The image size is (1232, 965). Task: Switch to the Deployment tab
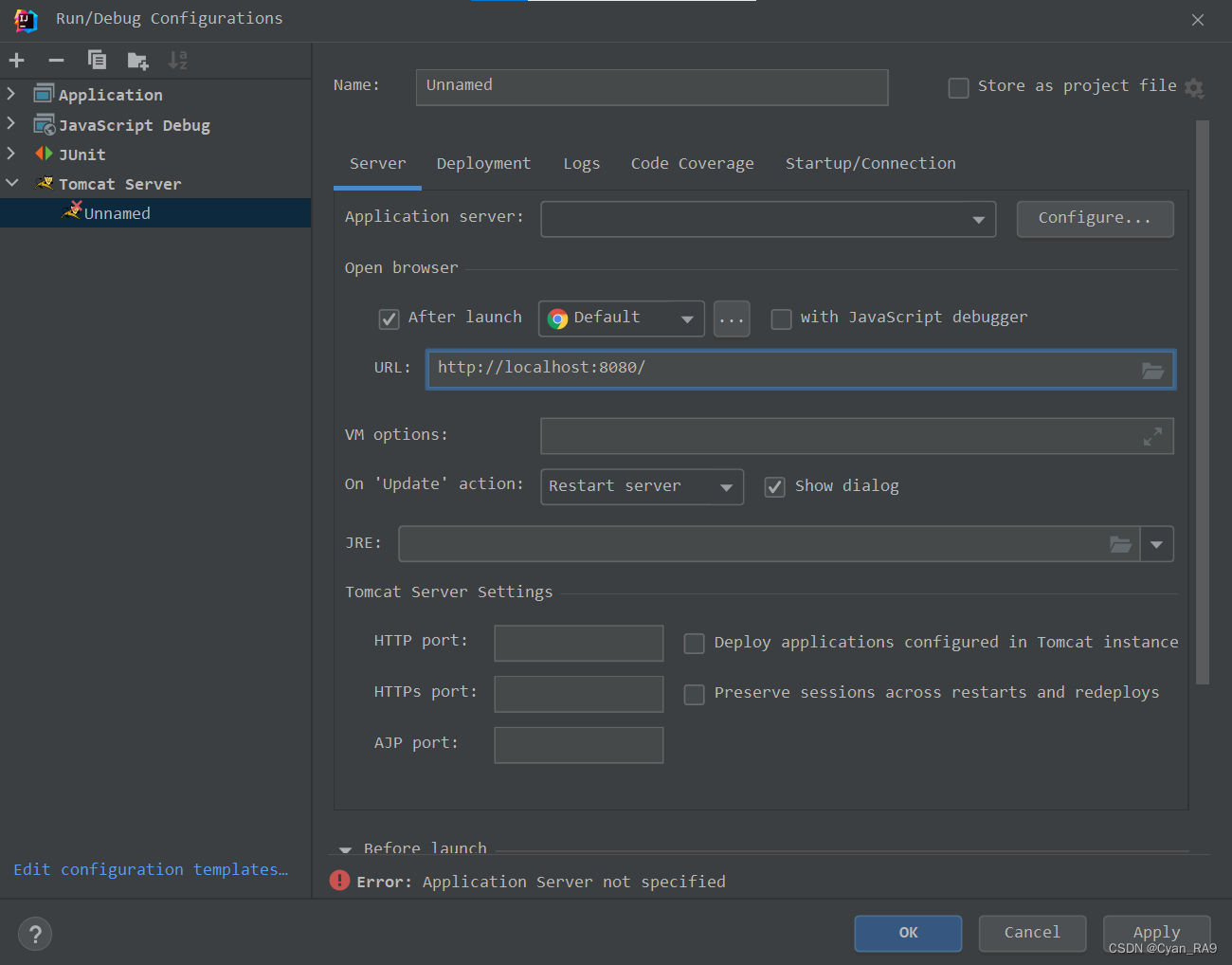tap(483, 164)
